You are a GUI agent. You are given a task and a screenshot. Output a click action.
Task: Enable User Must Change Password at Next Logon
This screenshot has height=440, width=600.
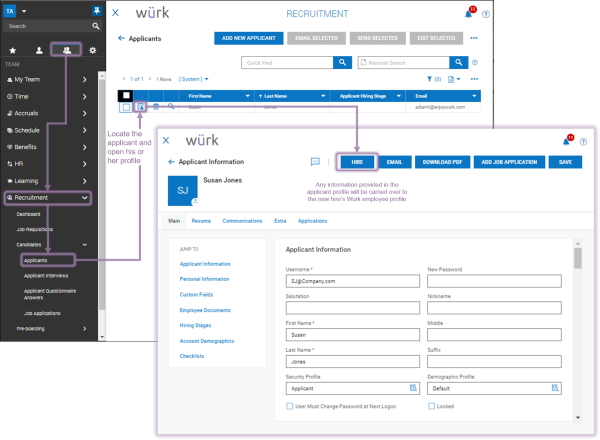290,406
